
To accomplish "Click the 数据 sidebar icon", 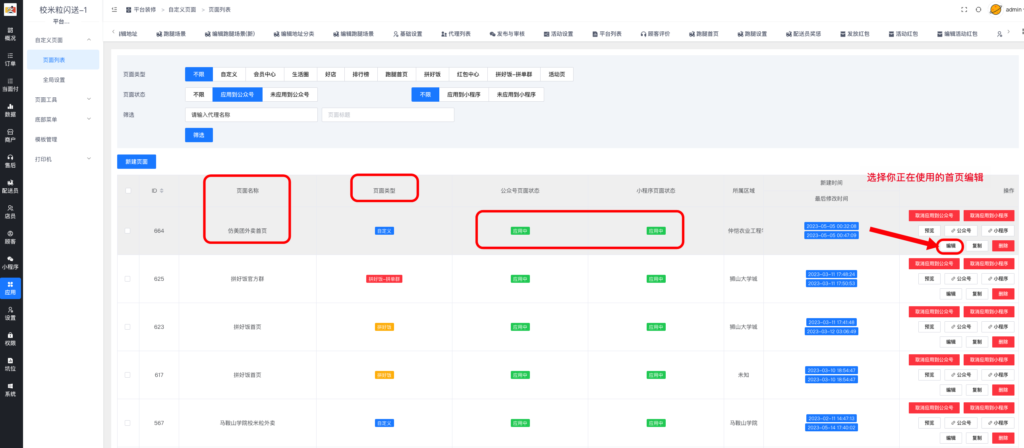I will point(10,110).
